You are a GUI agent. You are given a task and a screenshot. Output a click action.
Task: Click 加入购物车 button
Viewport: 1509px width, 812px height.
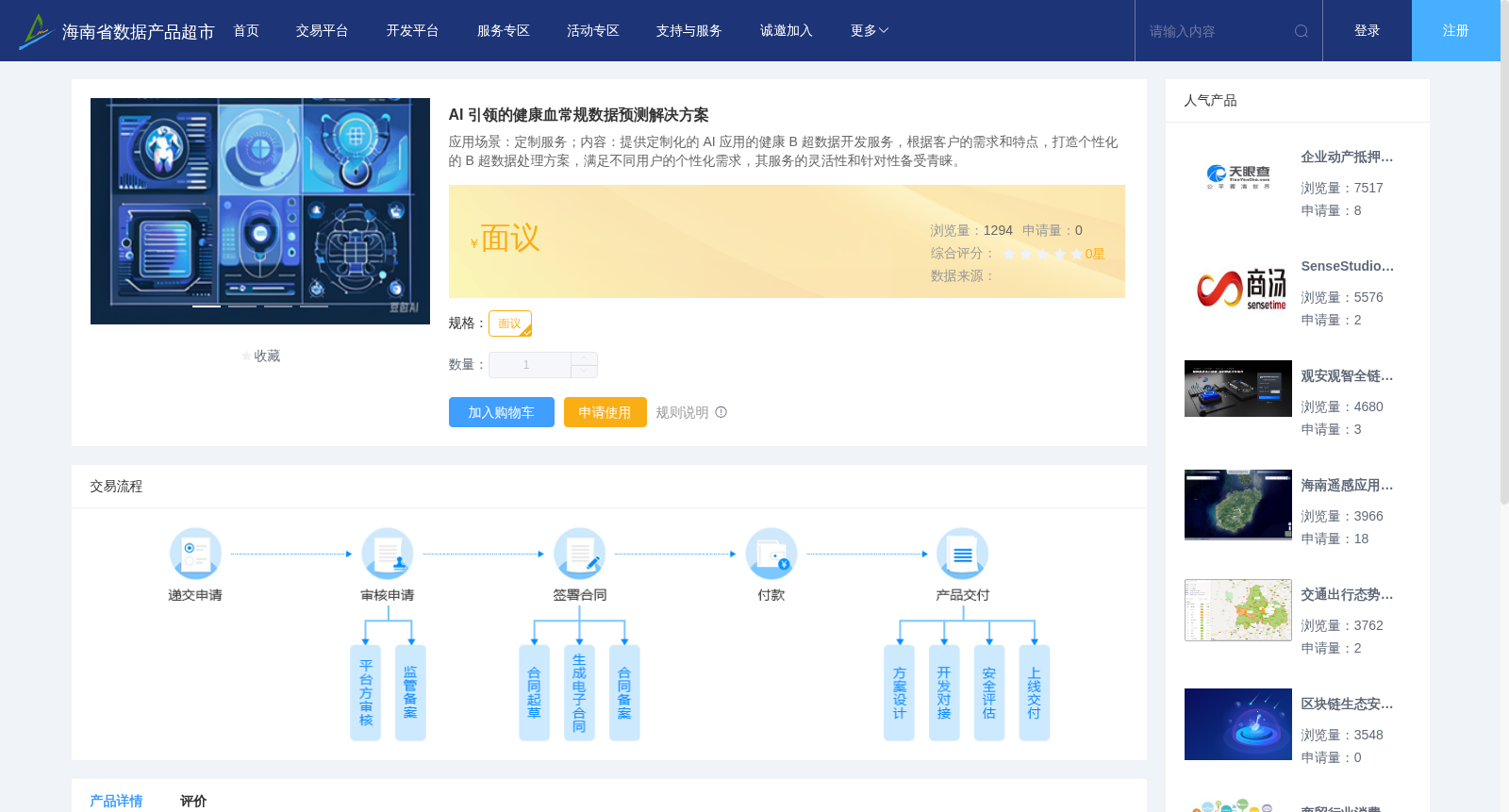click(502, 412)
